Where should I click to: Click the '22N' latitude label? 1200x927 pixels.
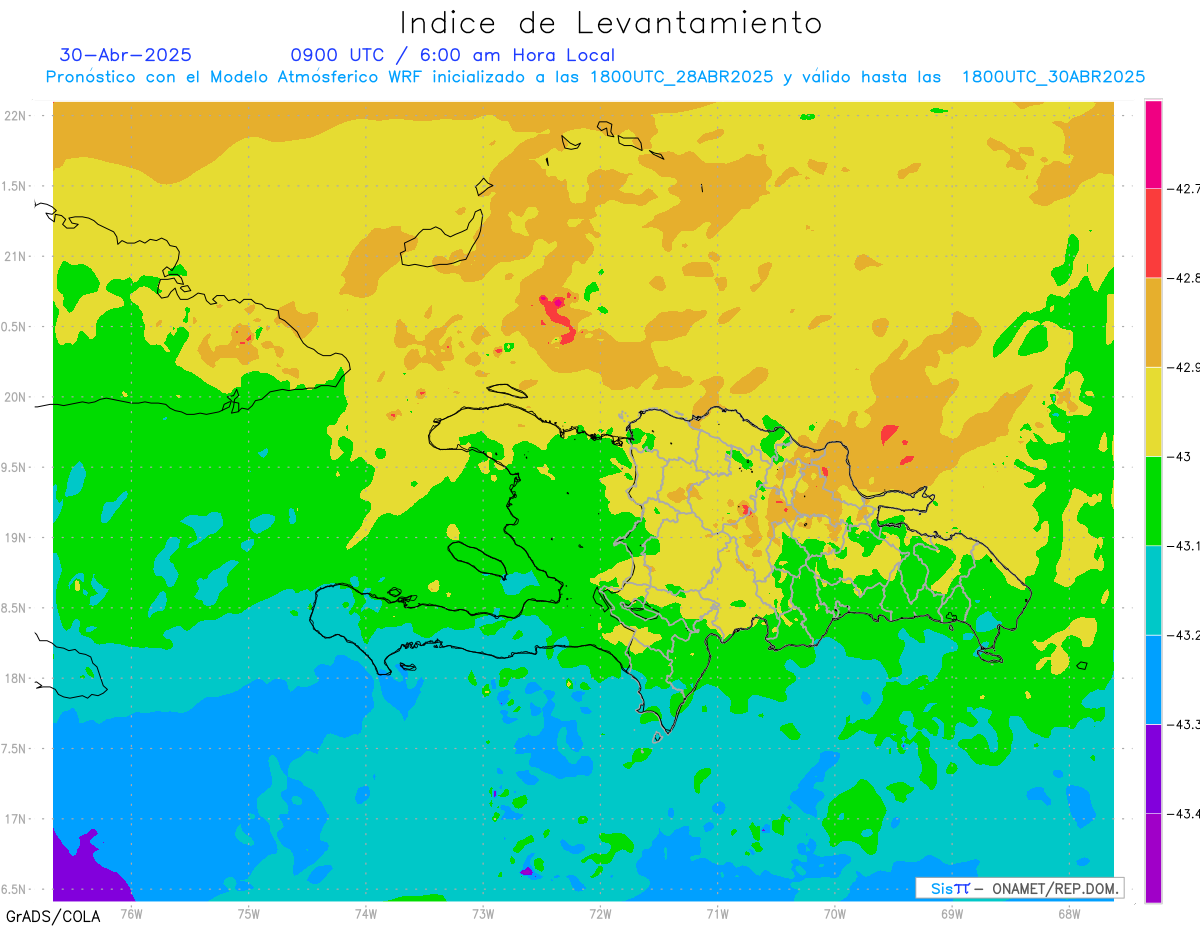pos(16,115)
